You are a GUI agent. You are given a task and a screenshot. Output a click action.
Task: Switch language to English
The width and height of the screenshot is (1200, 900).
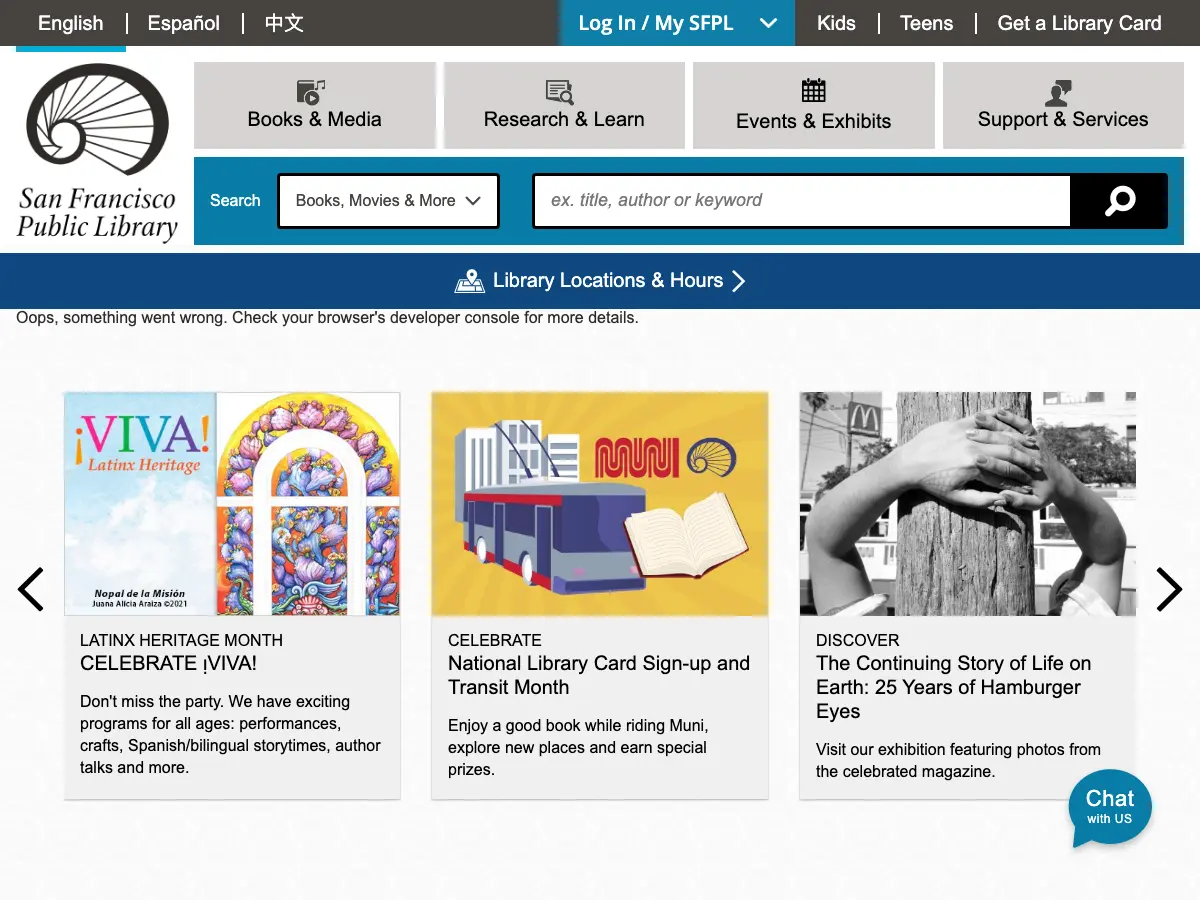coord(70,23)
